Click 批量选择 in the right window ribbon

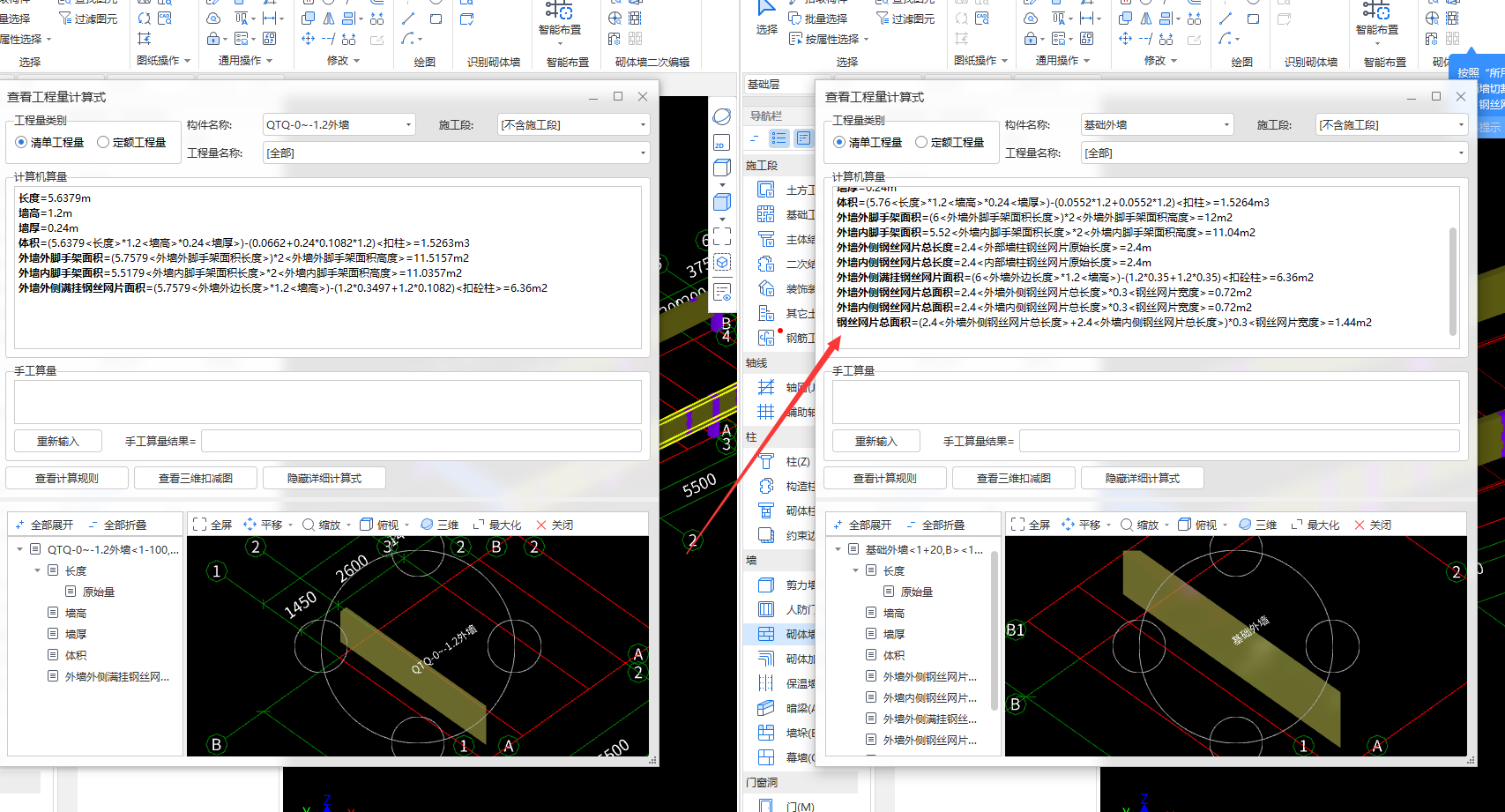click(x=817, y=19)
